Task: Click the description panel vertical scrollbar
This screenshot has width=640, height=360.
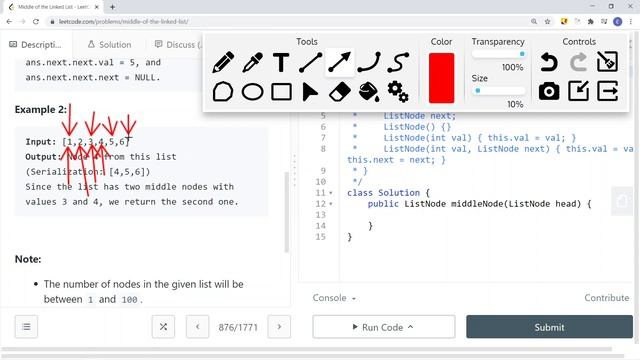Action: (x=287, y=212)
